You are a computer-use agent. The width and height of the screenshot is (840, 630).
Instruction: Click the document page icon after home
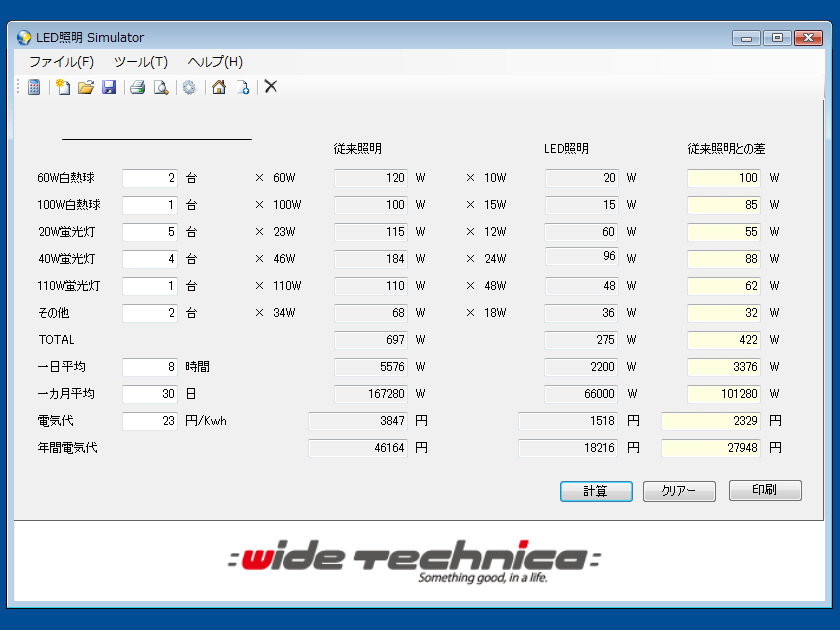point(243,87)
